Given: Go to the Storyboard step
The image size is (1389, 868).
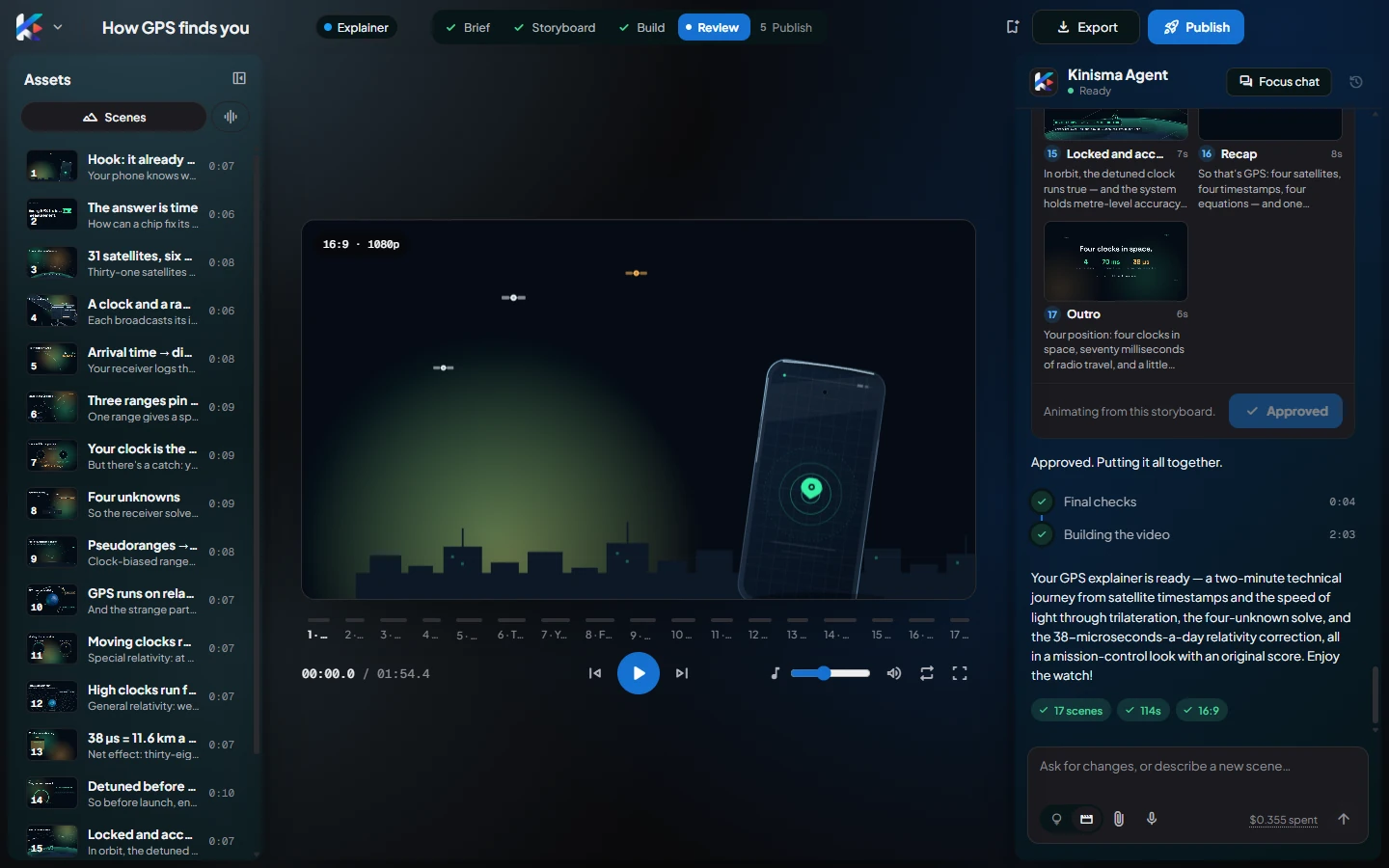Looking at the screenshot, I should click(x=555, y=27).
